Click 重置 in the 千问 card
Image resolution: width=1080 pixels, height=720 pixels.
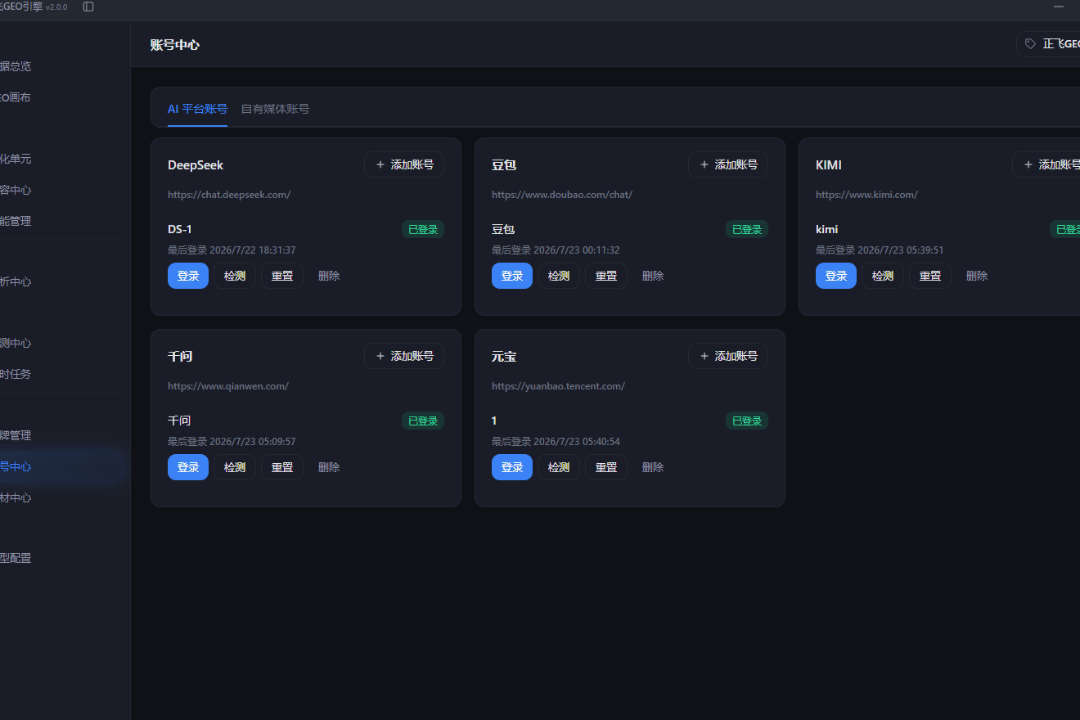(282, 467)
